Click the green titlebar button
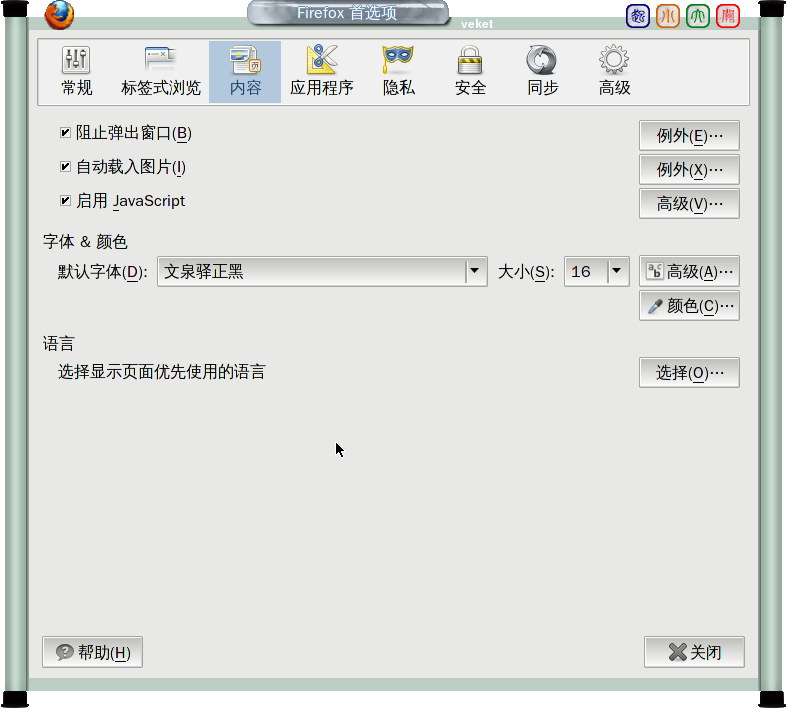 698,16
